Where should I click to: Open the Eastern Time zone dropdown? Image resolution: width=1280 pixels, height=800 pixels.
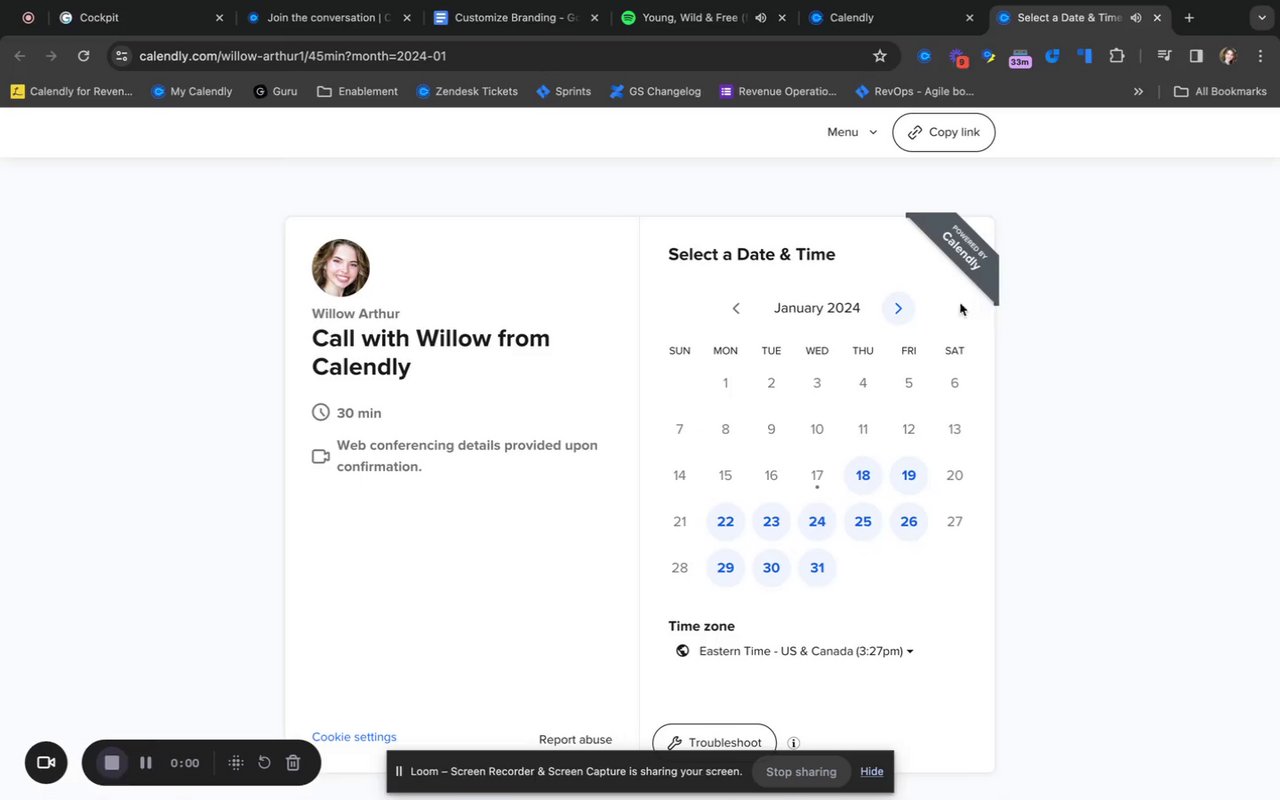[806, 651]
